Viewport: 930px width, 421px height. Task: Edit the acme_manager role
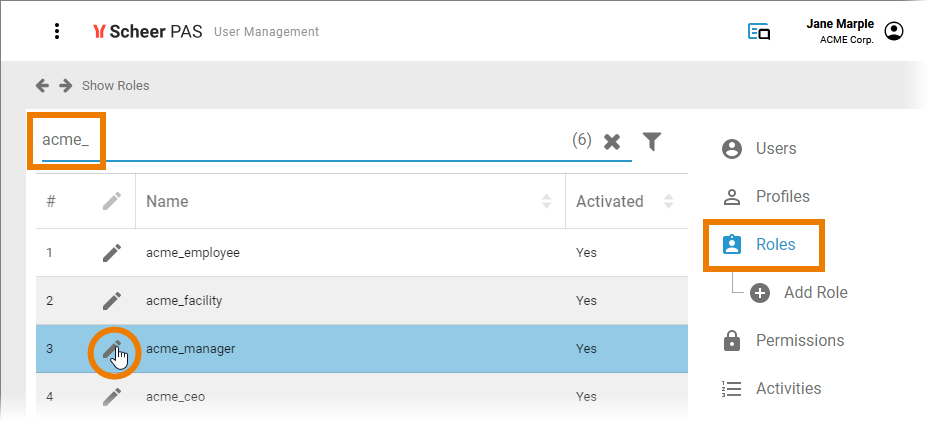point(113,349)
